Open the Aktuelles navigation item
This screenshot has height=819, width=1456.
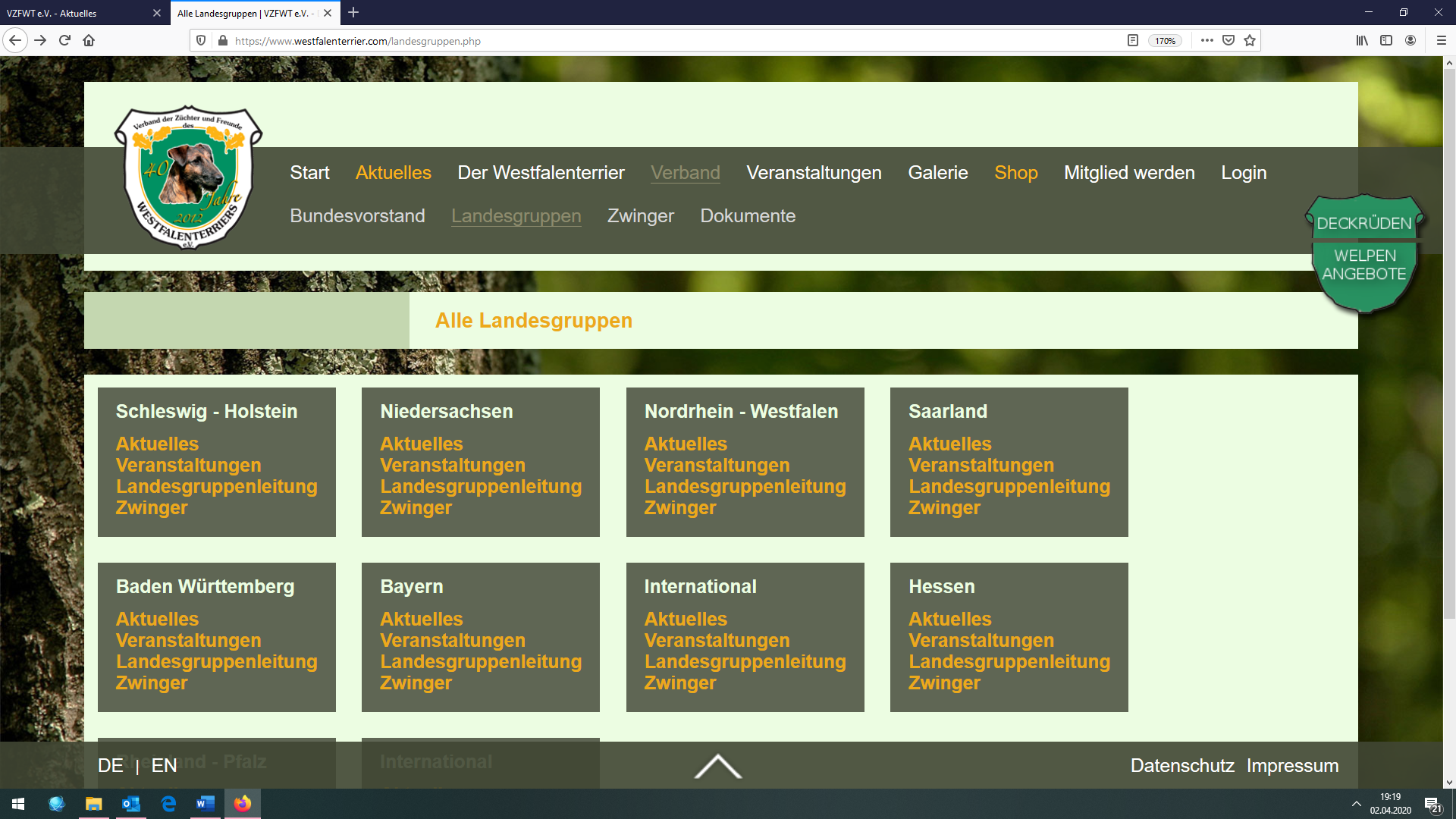(x=393, y=173)
